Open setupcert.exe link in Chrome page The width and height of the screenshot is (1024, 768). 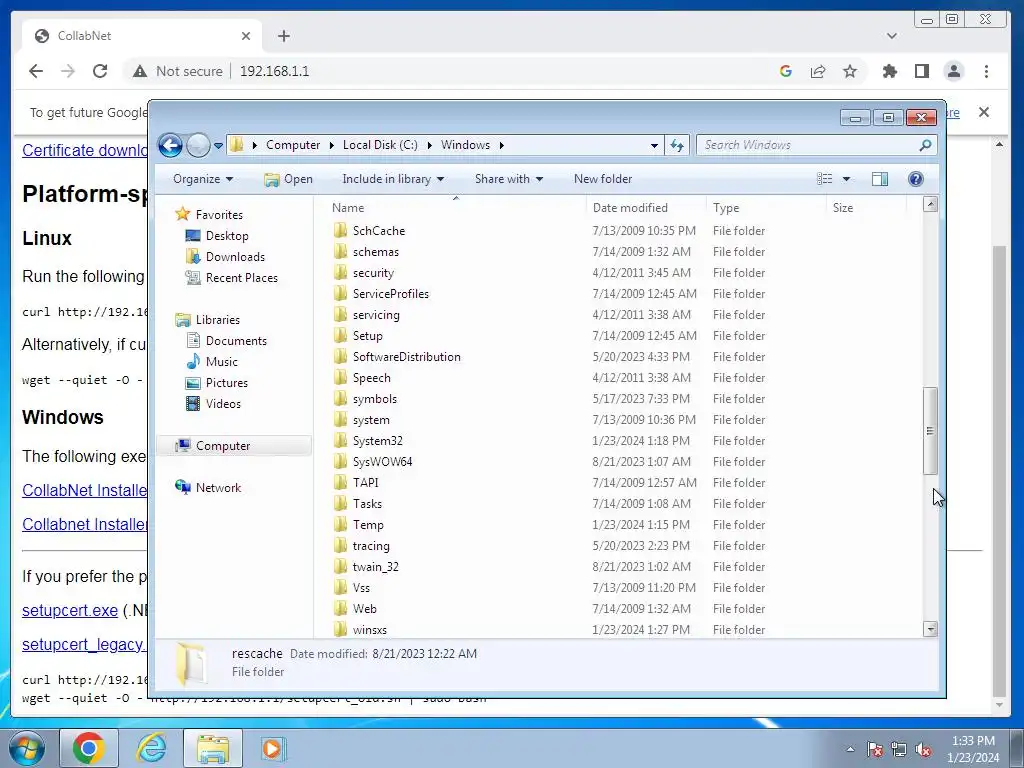[70, 611]
